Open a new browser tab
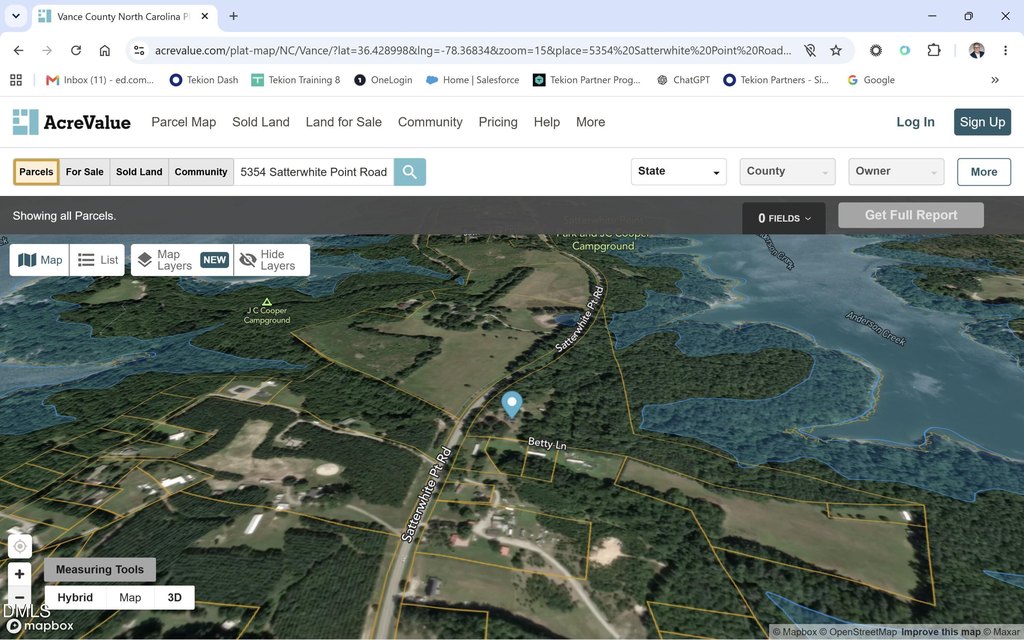Viewport: 1024px width, 640px height. (x=233, y=16)
